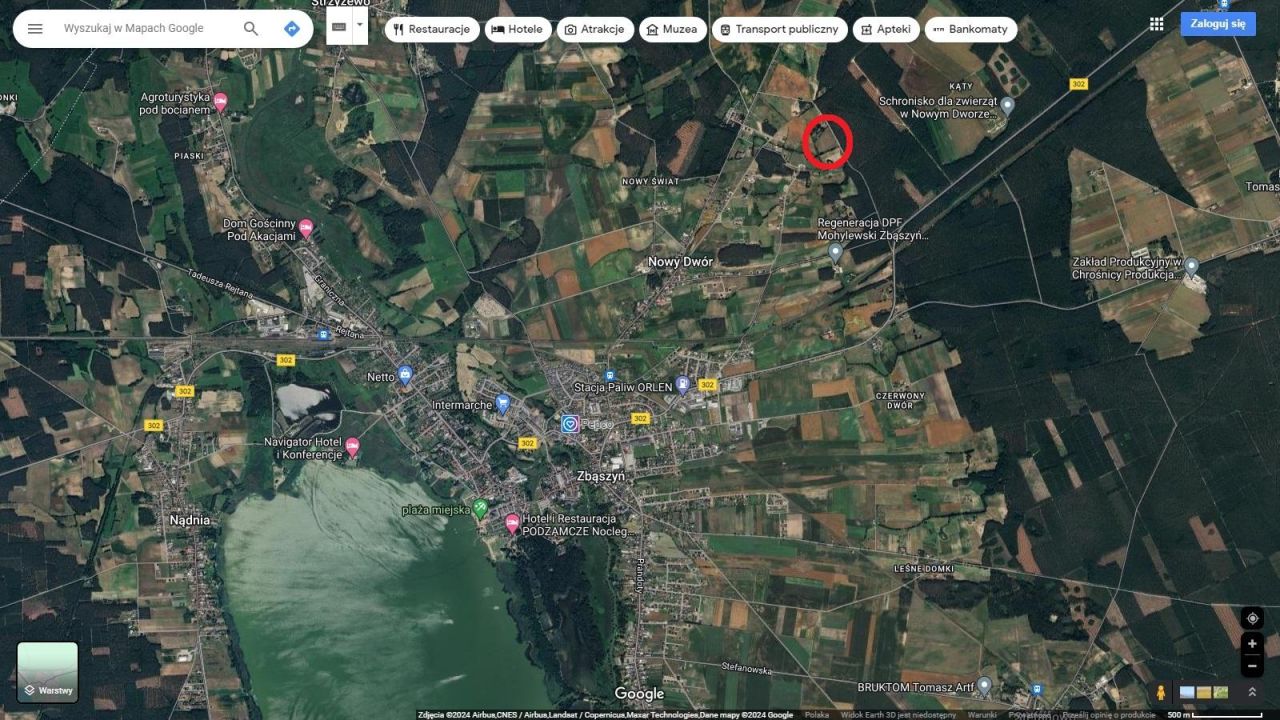This screenshot has height=720, width=1280.
Task: Click the Netto store pin
Action: click(405, 376)
